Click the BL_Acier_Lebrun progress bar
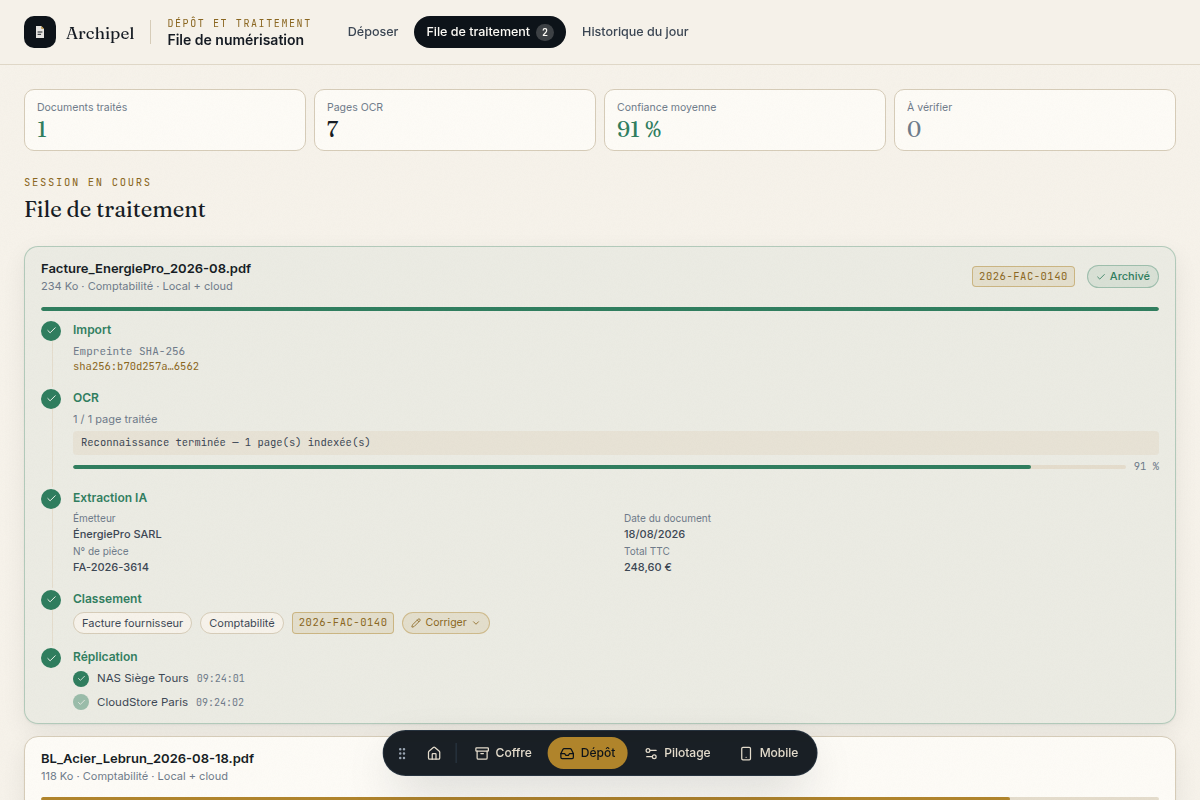The image size is (1200, 800). pos(600,798)
